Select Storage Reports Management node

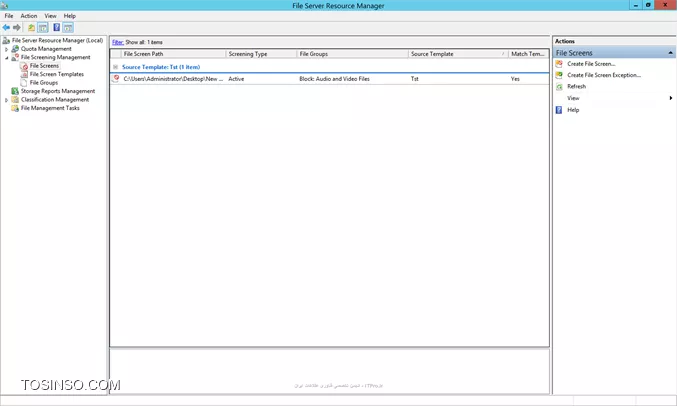click(58, 91)
